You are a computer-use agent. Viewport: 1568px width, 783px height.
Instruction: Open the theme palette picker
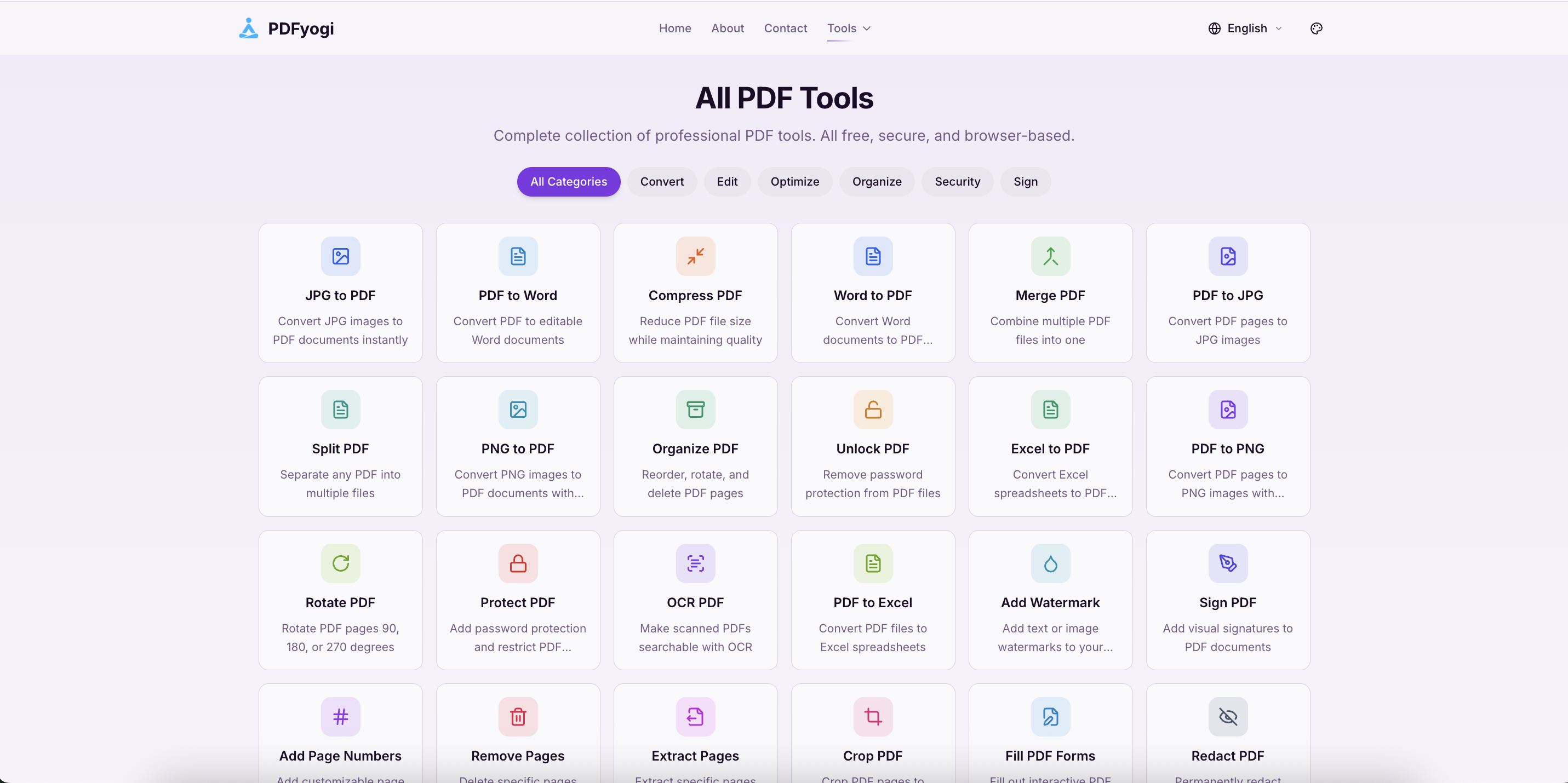1316,28
